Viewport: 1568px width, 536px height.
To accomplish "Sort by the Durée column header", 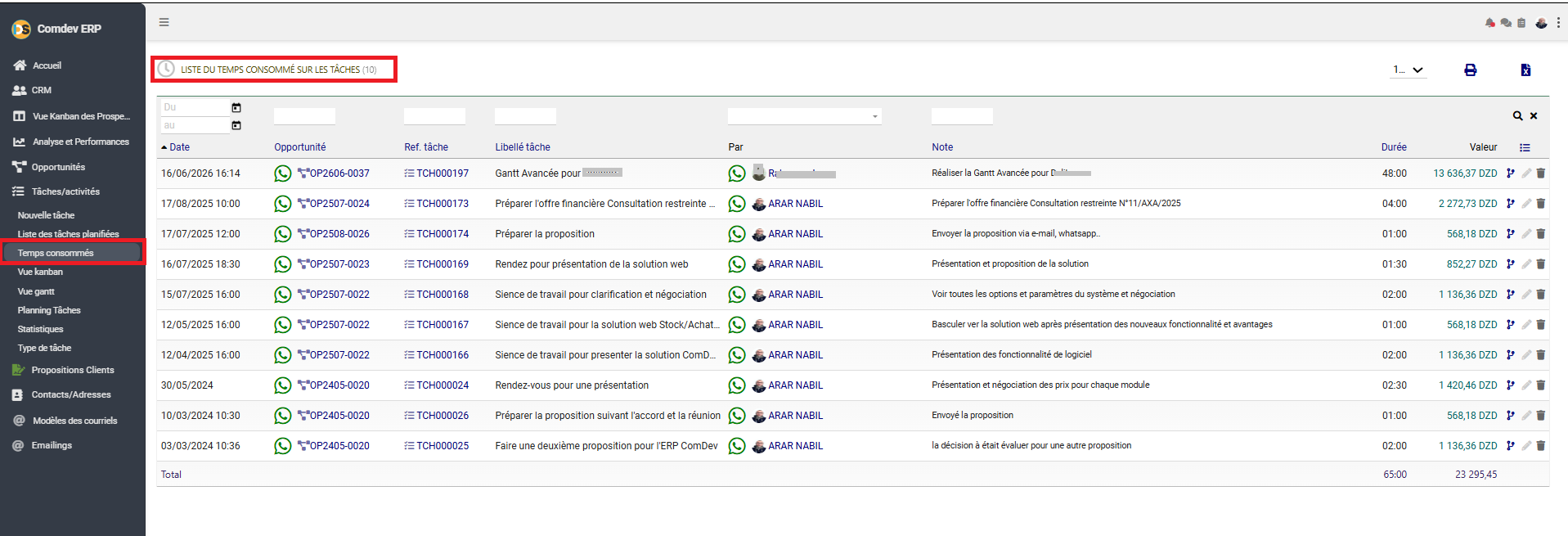I will [x=1394, y=147].
